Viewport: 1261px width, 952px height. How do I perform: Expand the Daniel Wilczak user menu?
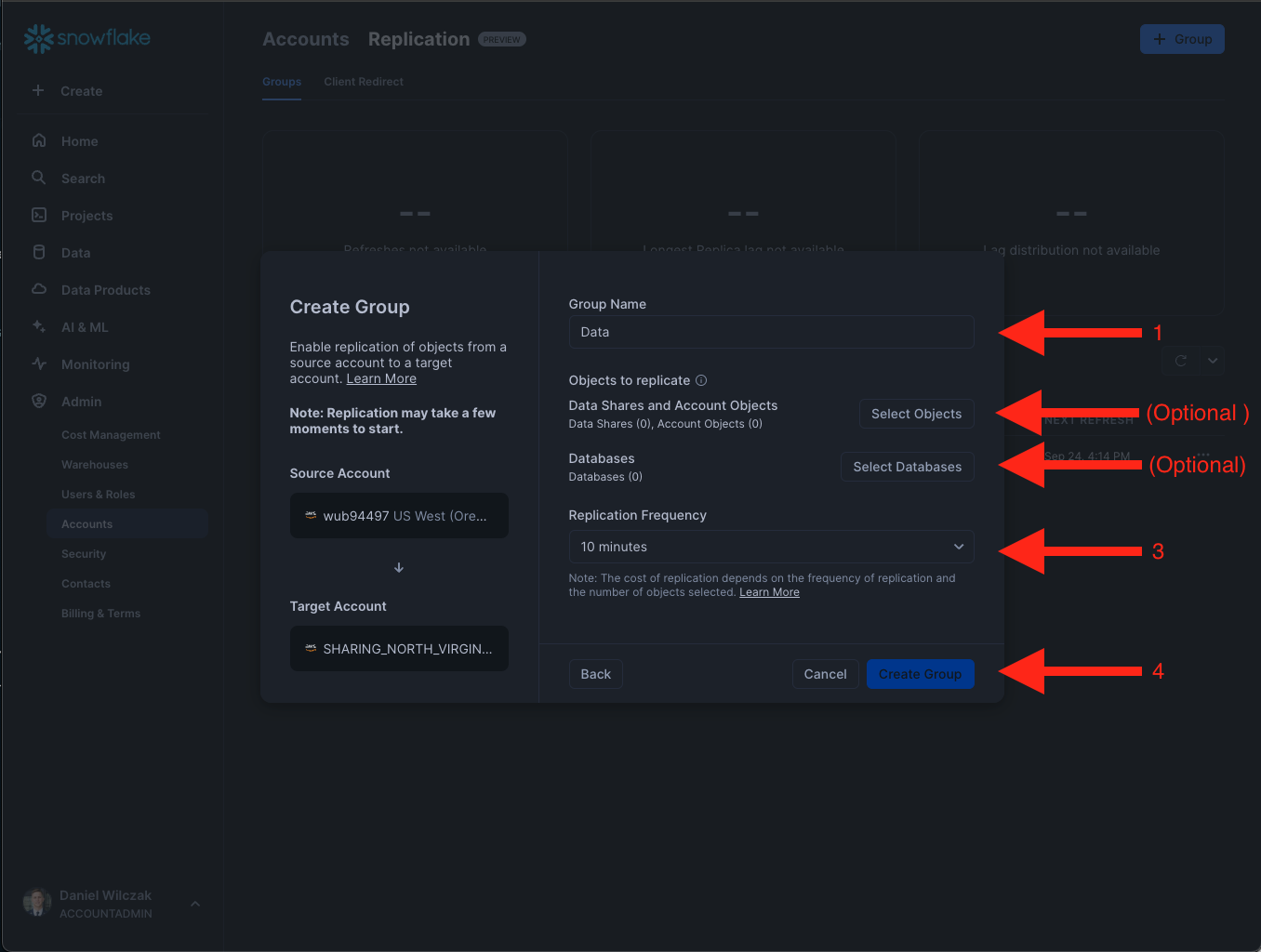[195, 904]
